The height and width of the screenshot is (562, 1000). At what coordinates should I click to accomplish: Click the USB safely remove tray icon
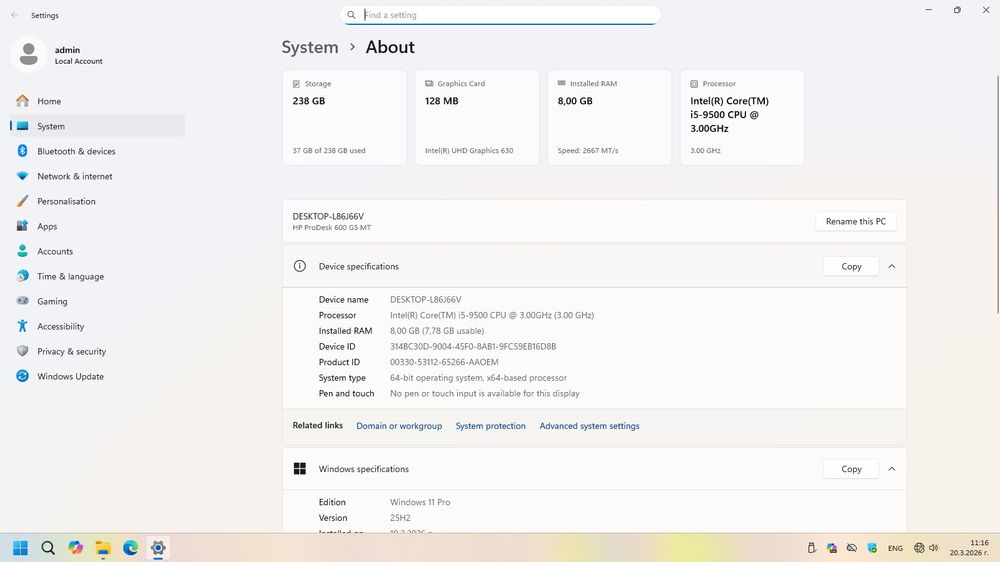point(811,547)
